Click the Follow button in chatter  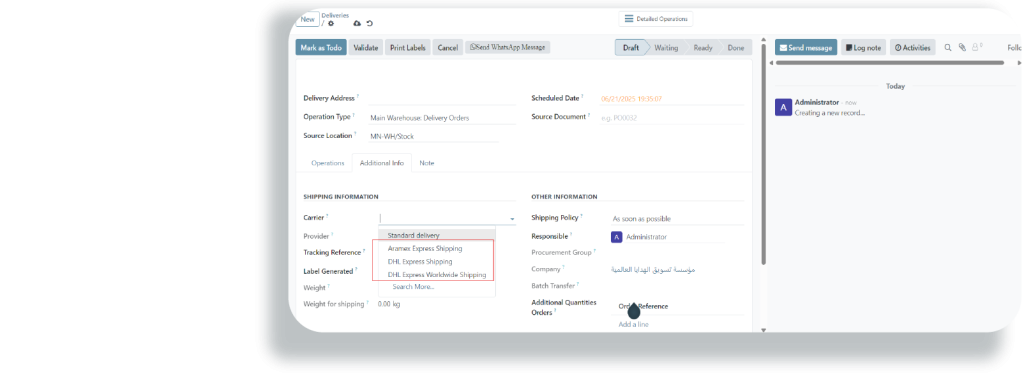(1015, 48)
